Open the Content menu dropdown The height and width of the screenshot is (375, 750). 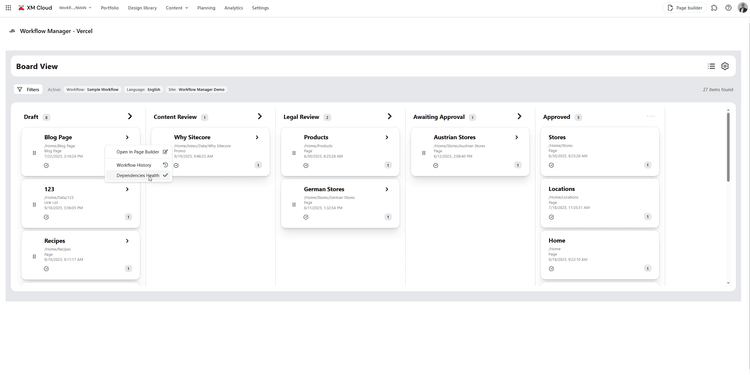tap(177, 8)
